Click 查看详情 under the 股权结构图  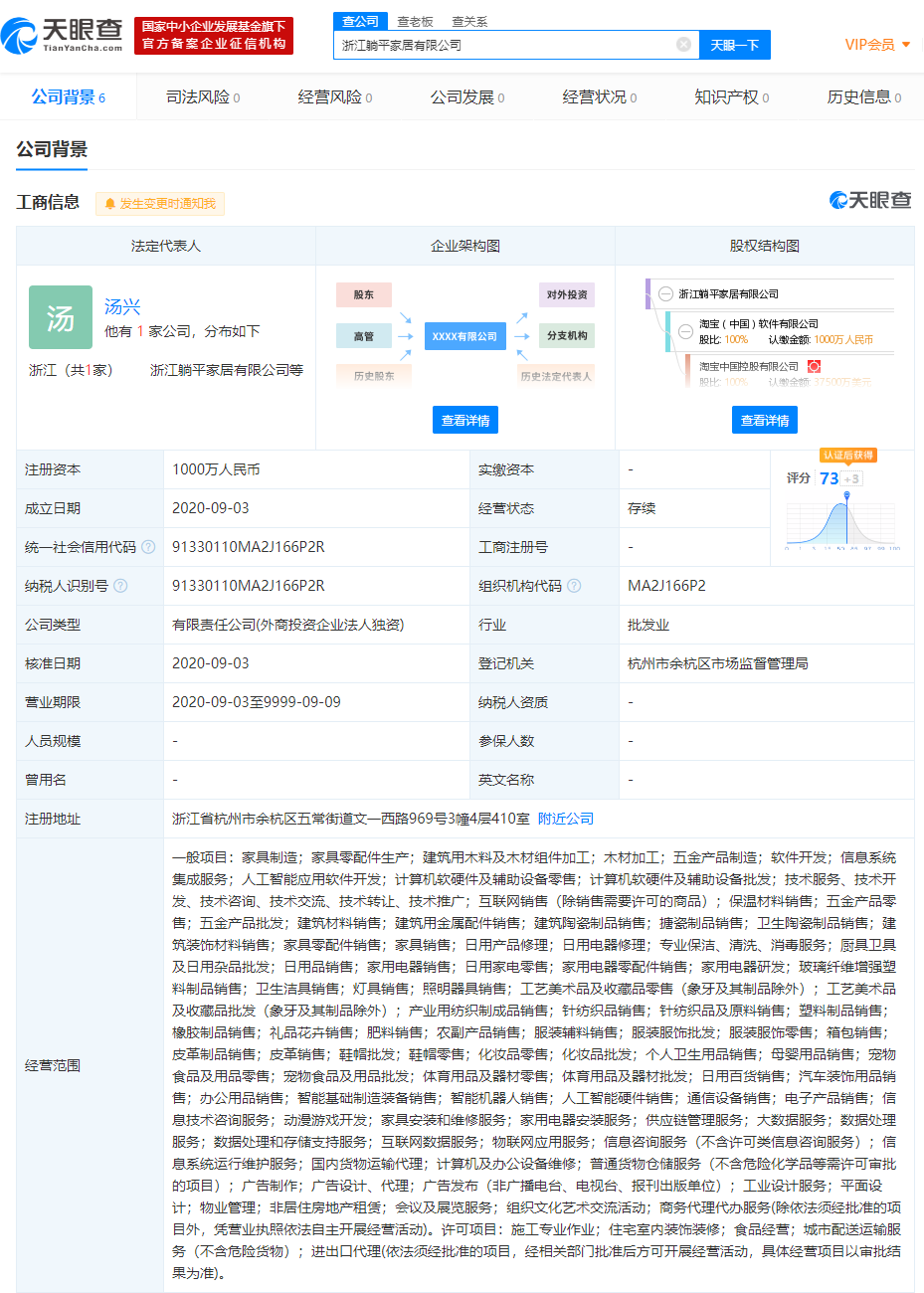[765, 419]
